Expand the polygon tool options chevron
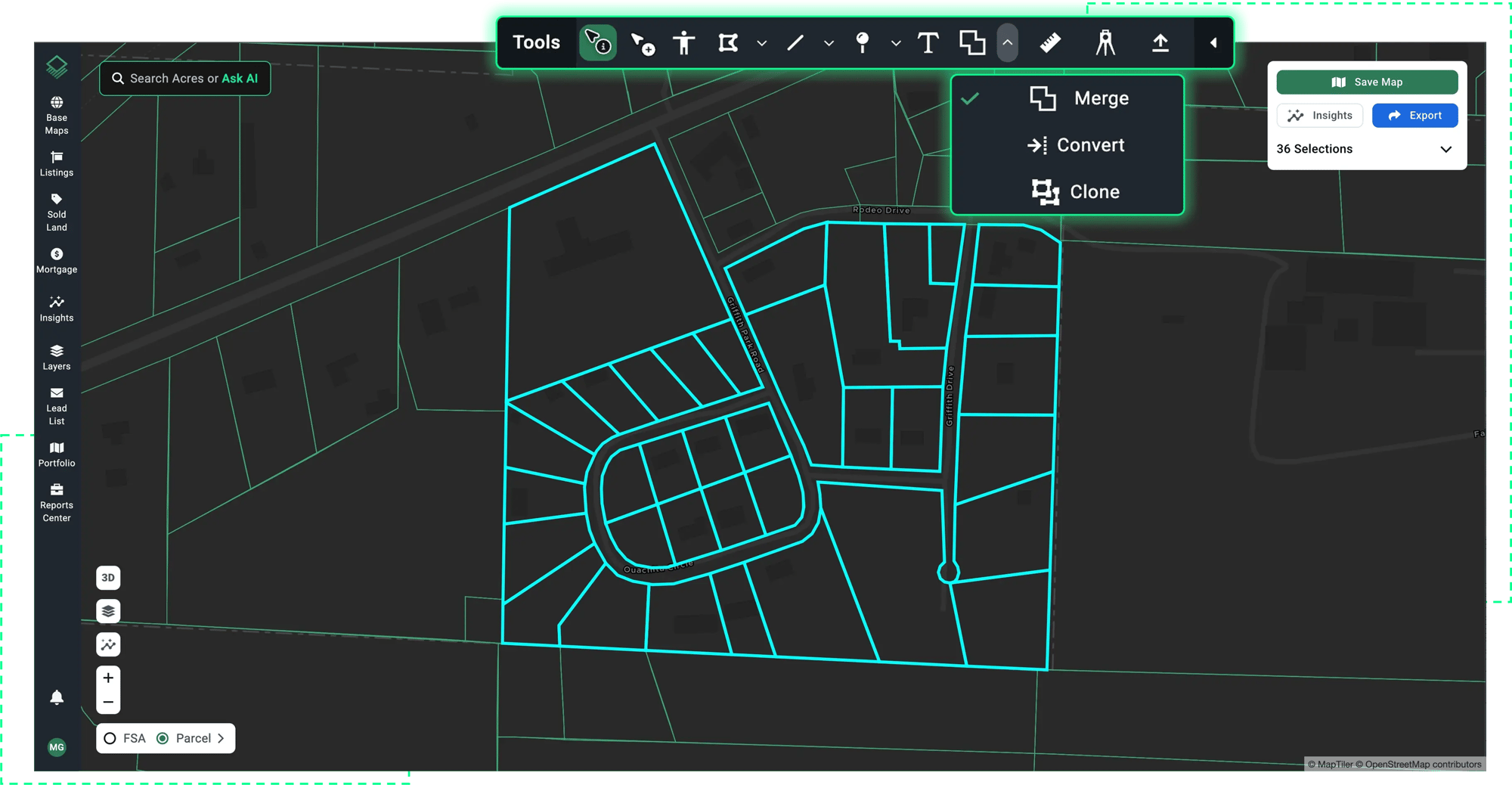This screenshot has height=785, width=1512. 762,44
